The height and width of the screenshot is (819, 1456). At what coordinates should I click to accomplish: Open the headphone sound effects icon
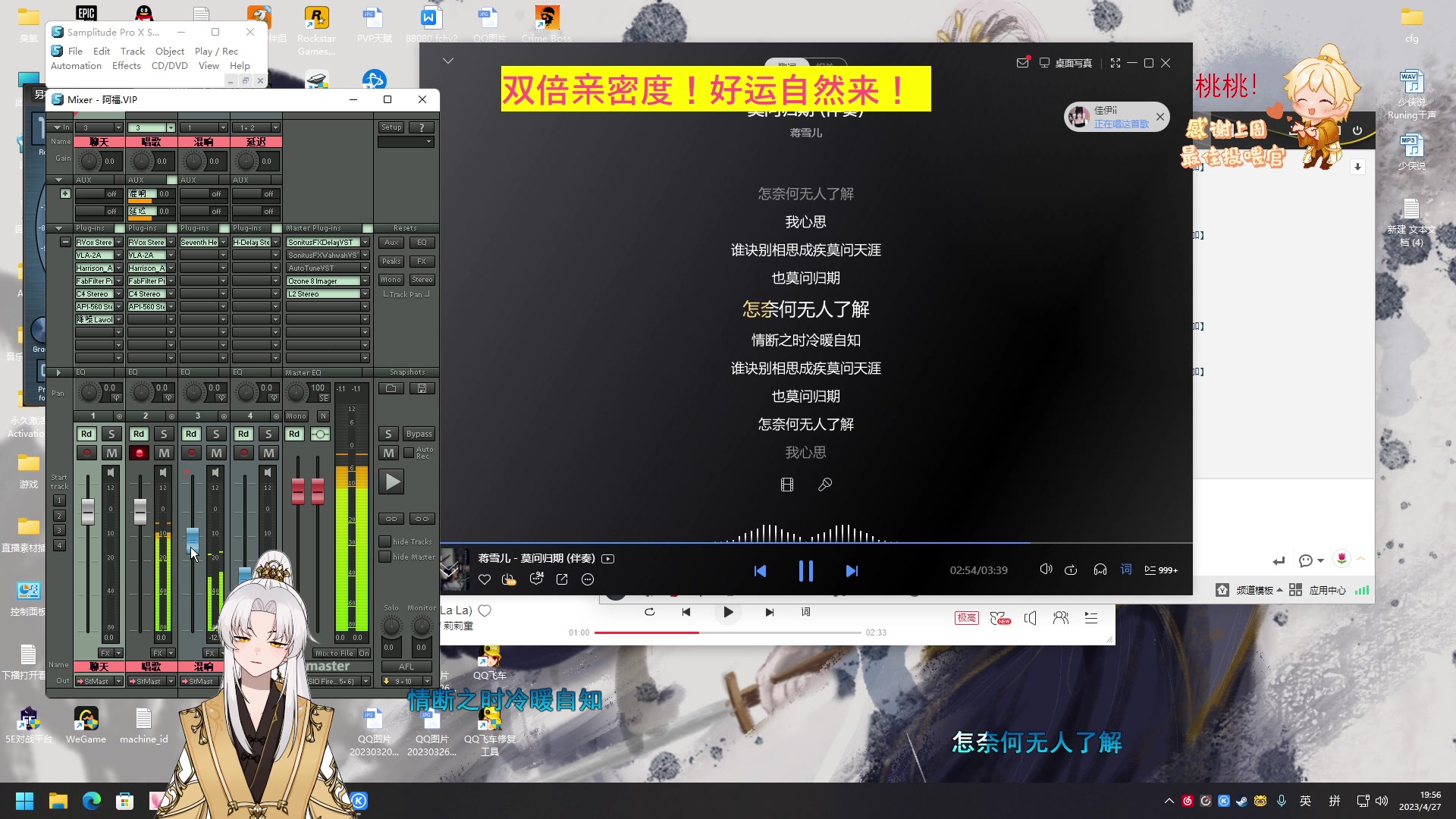click(x=1100, y=570)
